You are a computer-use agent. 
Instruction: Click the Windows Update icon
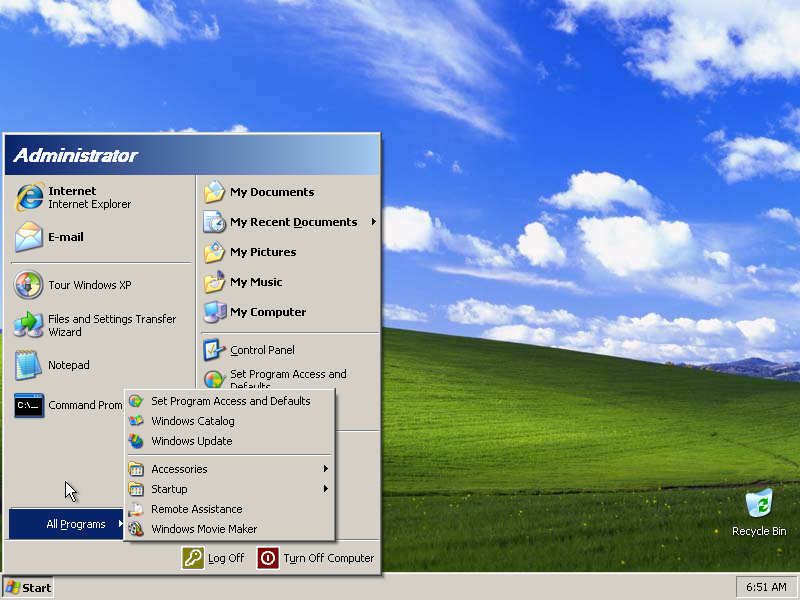136,441
